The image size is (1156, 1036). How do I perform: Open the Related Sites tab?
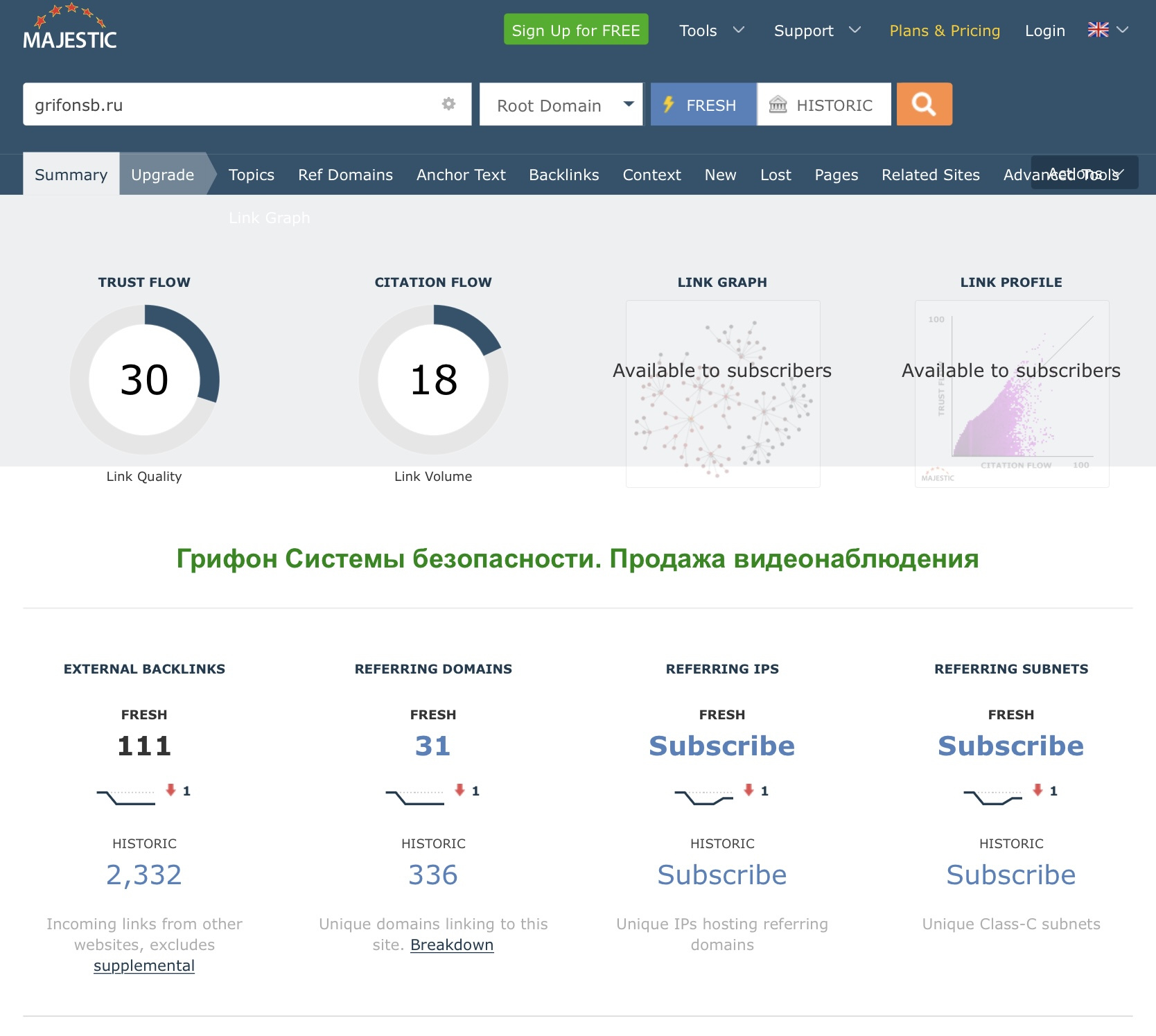click(x=930, y=175)
